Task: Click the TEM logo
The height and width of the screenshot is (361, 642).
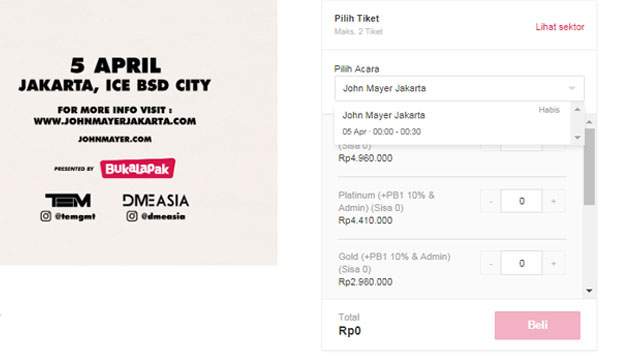Action: tap(68, 201)
